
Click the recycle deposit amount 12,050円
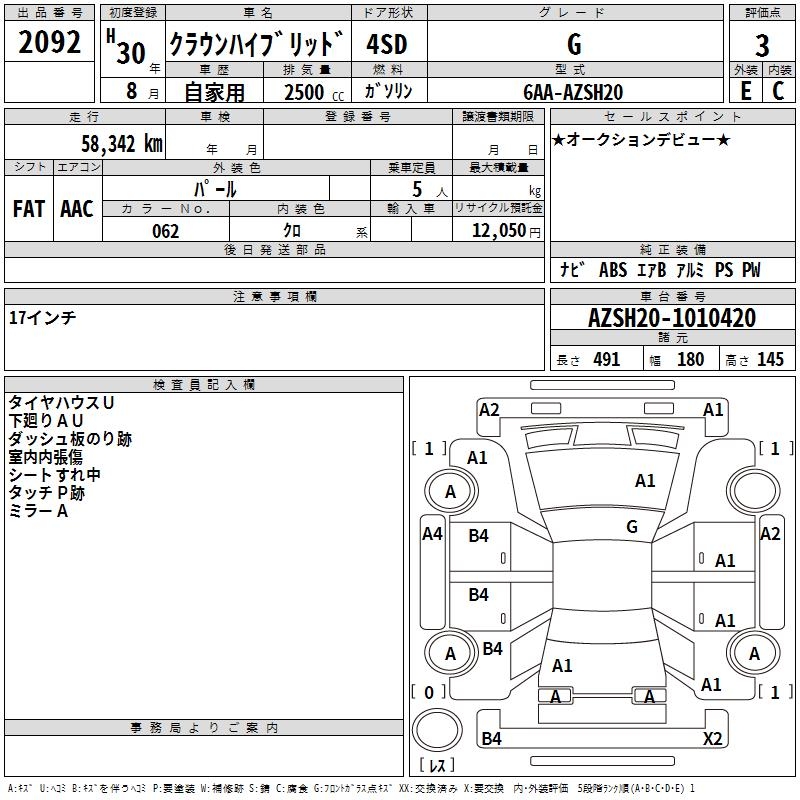coord(498,231)
